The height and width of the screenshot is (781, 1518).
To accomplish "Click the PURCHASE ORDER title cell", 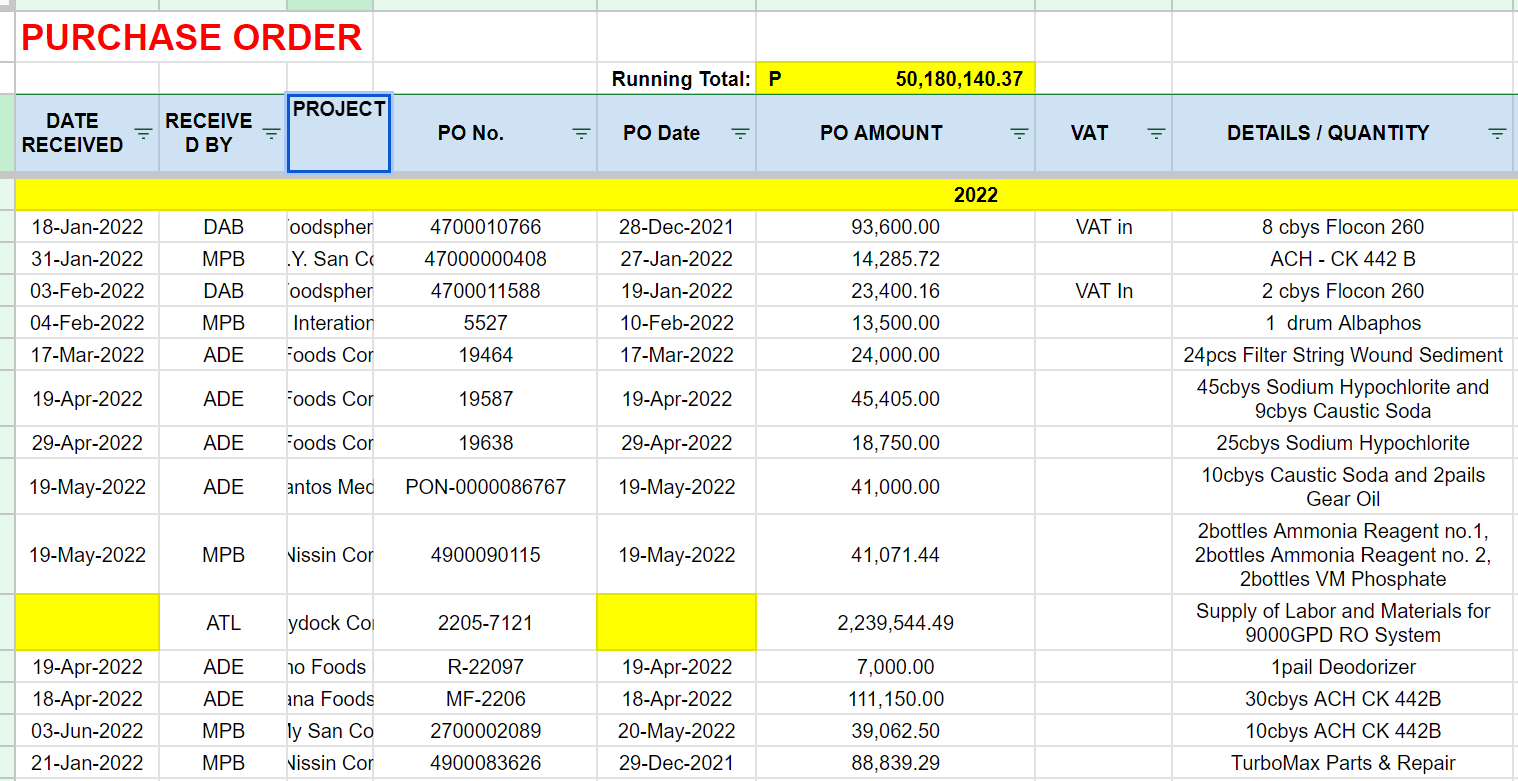I will (x=192, y=37).
